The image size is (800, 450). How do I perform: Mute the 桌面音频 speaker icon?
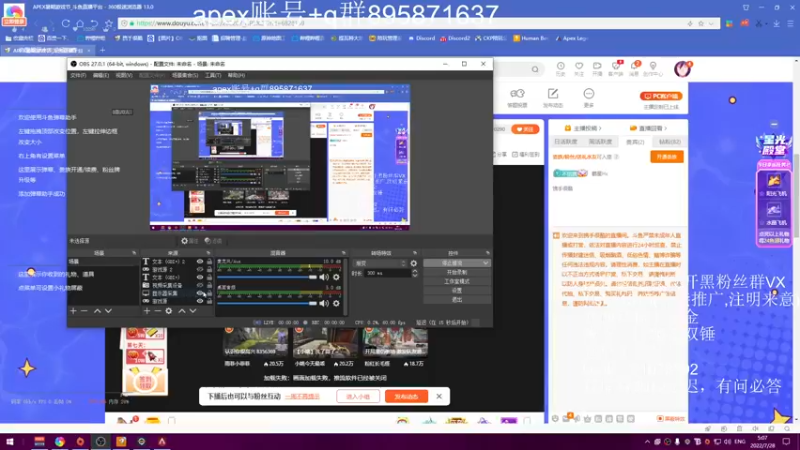324,303
